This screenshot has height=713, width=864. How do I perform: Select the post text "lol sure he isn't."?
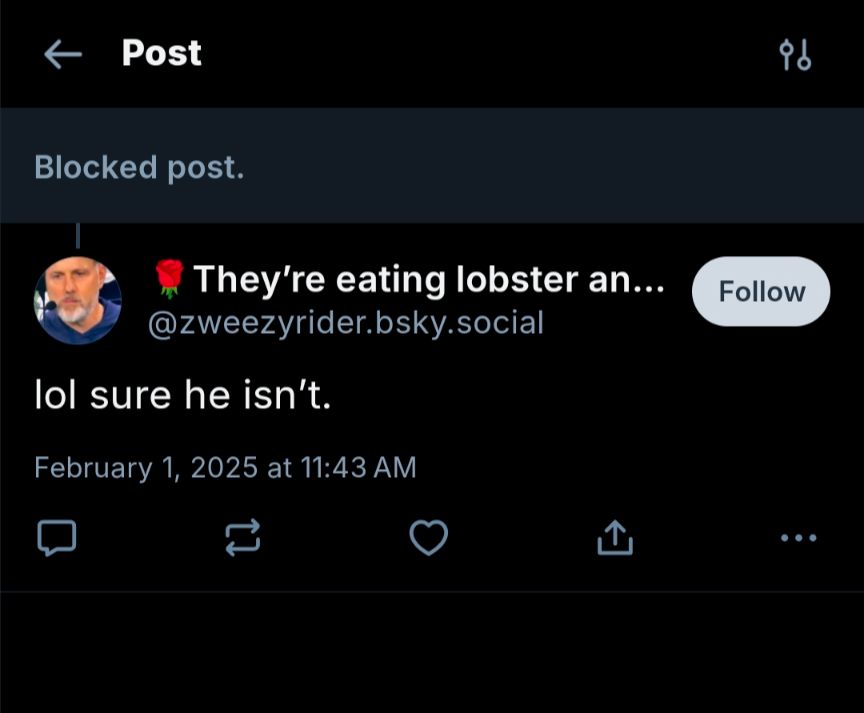point(182,398)
